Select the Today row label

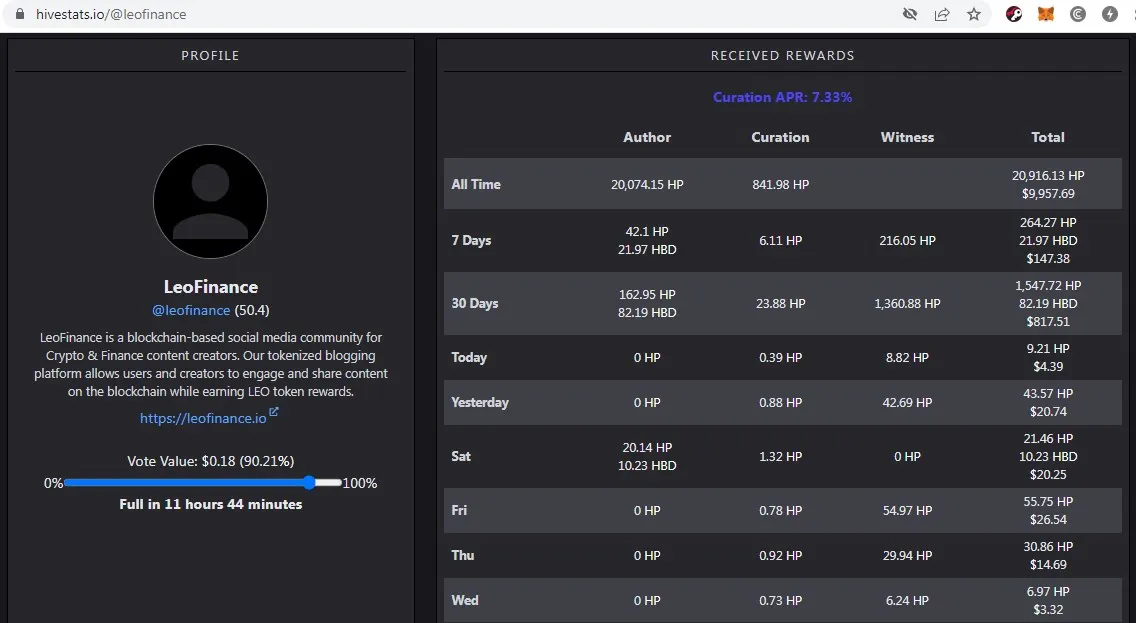[x=469, y=357]
